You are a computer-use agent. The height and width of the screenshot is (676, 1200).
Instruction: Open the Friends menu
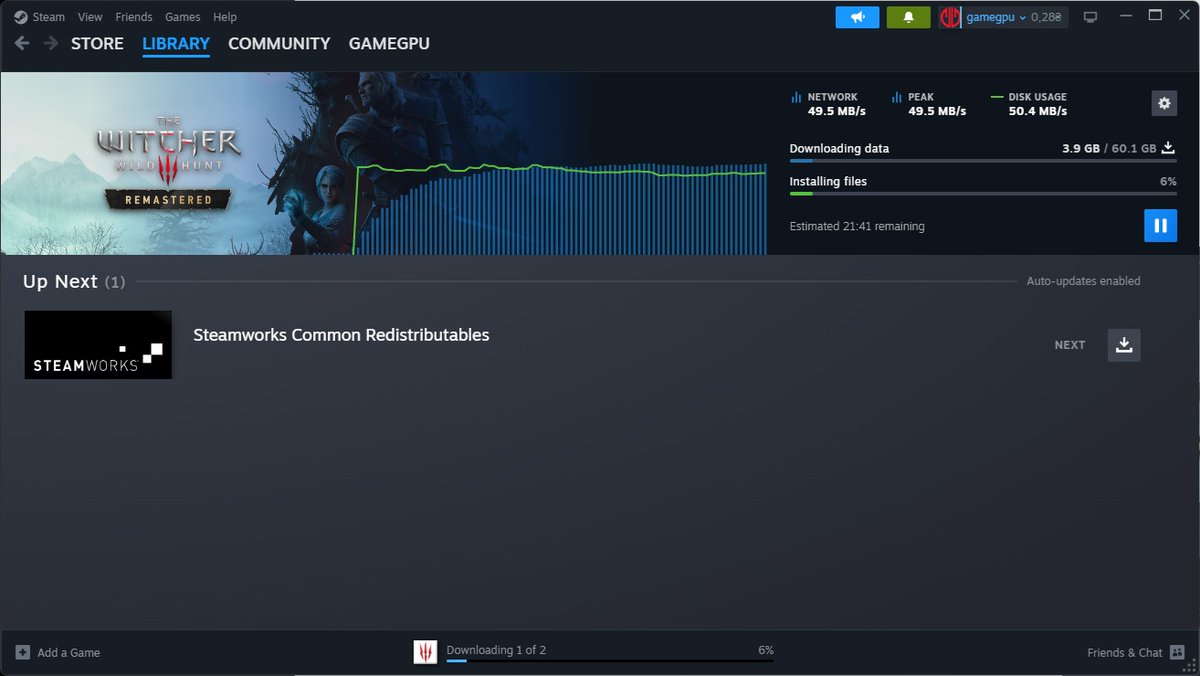pos(134,17)
